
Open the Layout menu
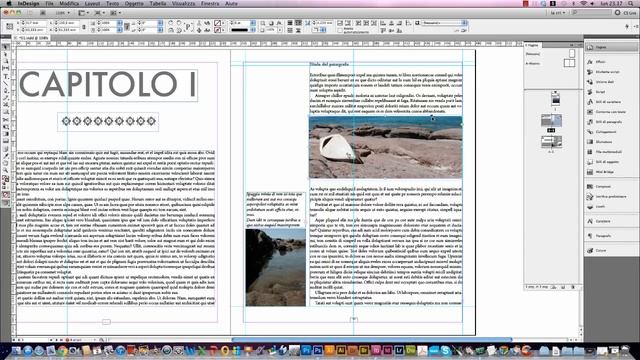click(x=92, y=3)
